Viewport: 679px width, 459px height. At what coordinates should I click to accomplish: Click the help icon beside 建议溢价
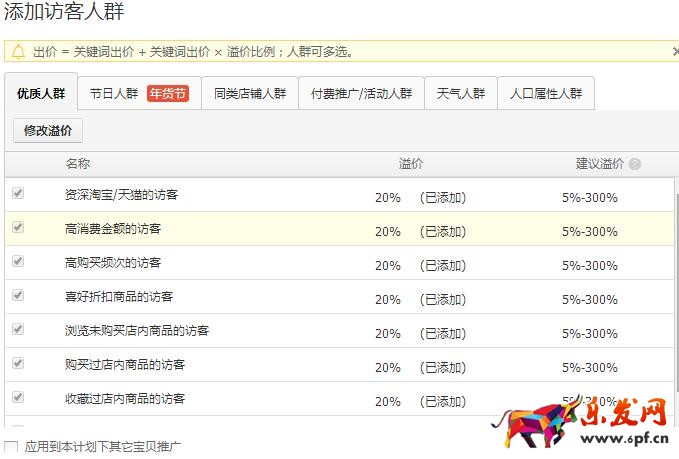[635, 164]
